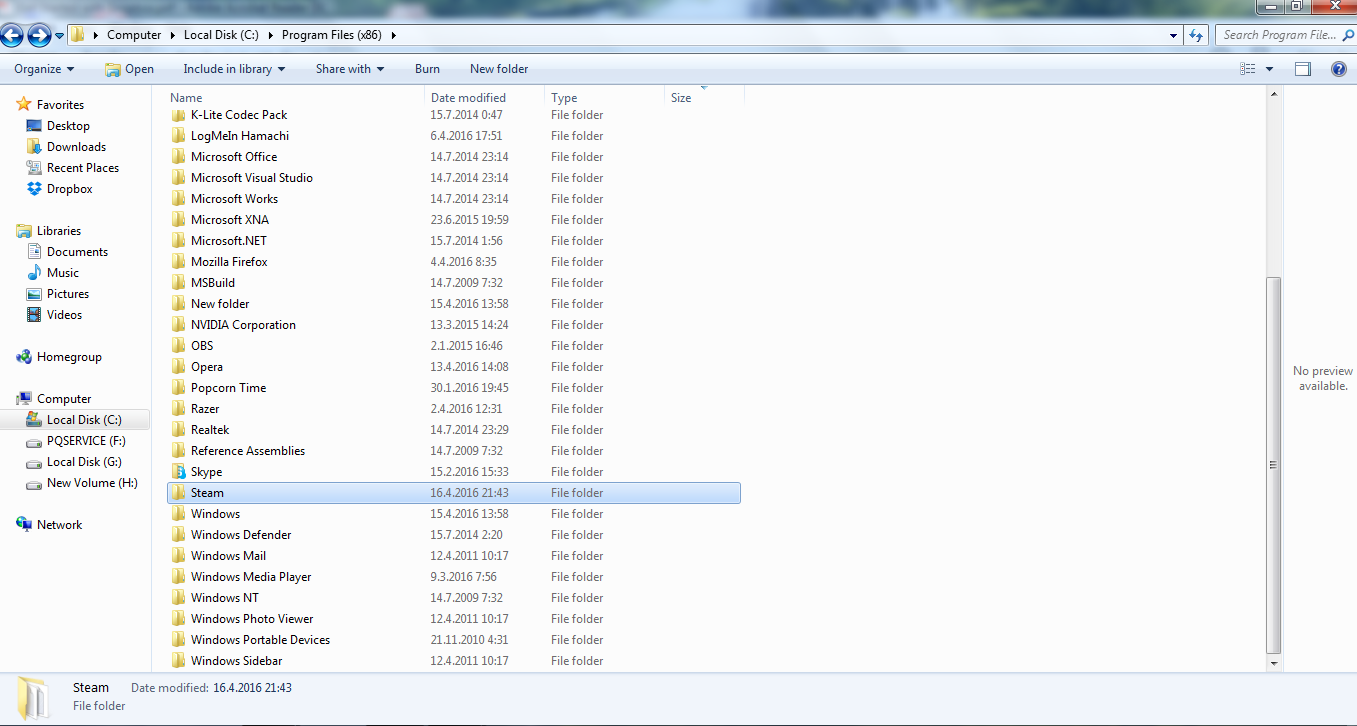Screen dimensions: 1357x726
Task: Go forward with the Forward arrow button
Action: [x=39, y=36]
